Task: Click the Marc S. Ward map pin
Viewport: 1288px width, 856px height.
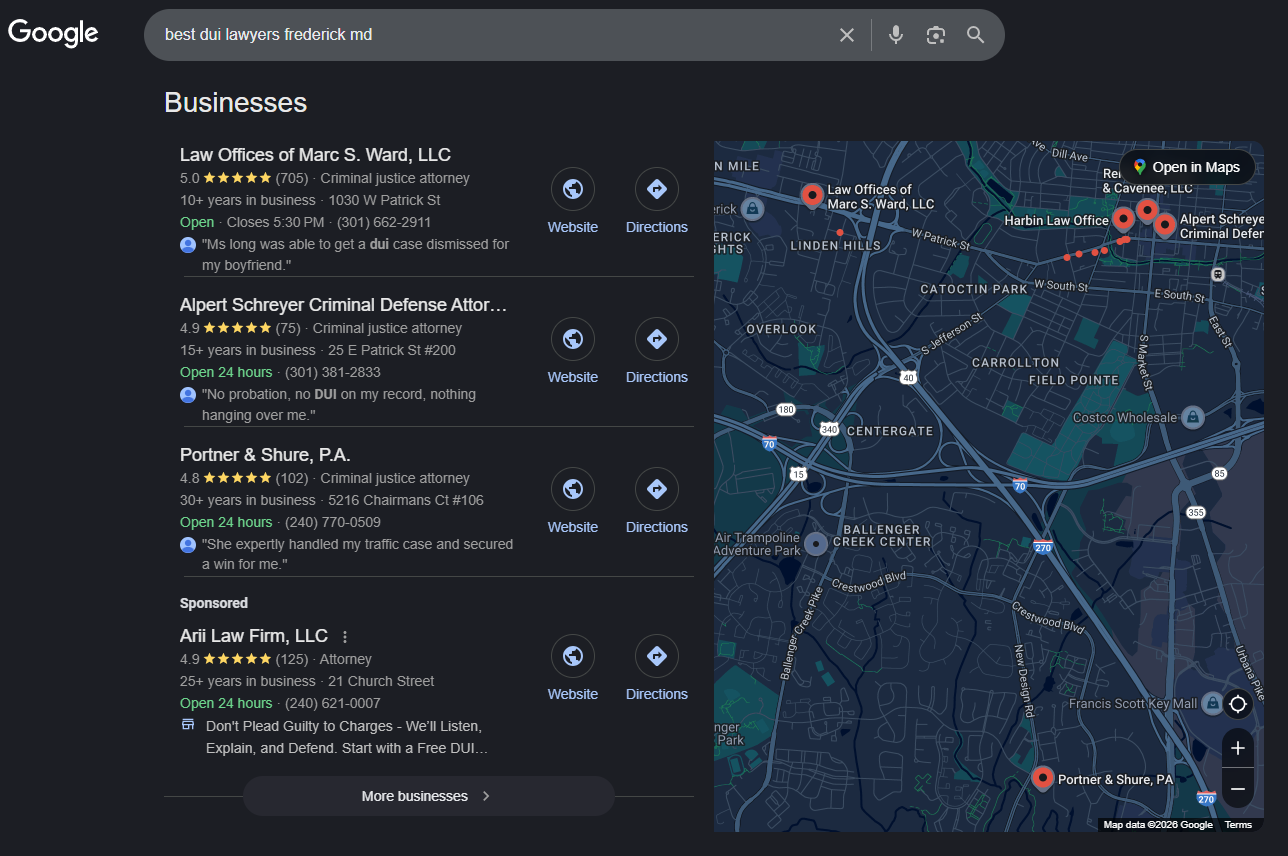Action: coord(812,195)
